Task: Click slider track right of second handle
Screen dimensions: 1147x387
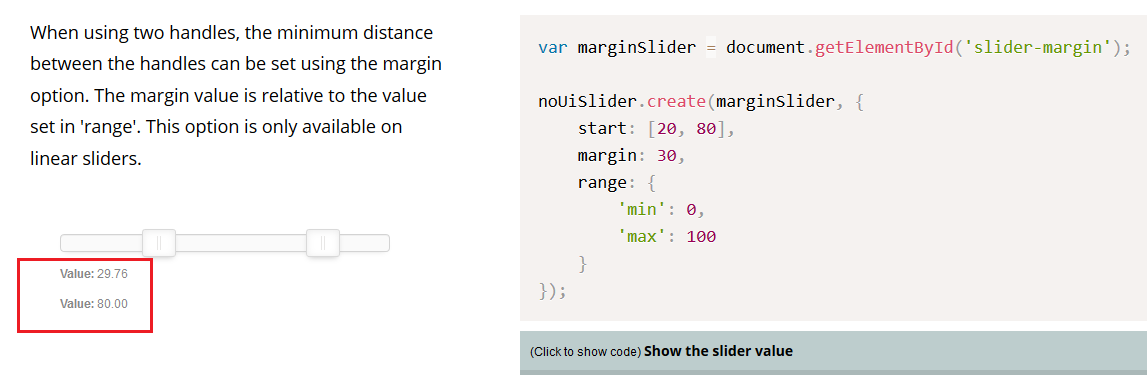Action: [x=364, y=243]
